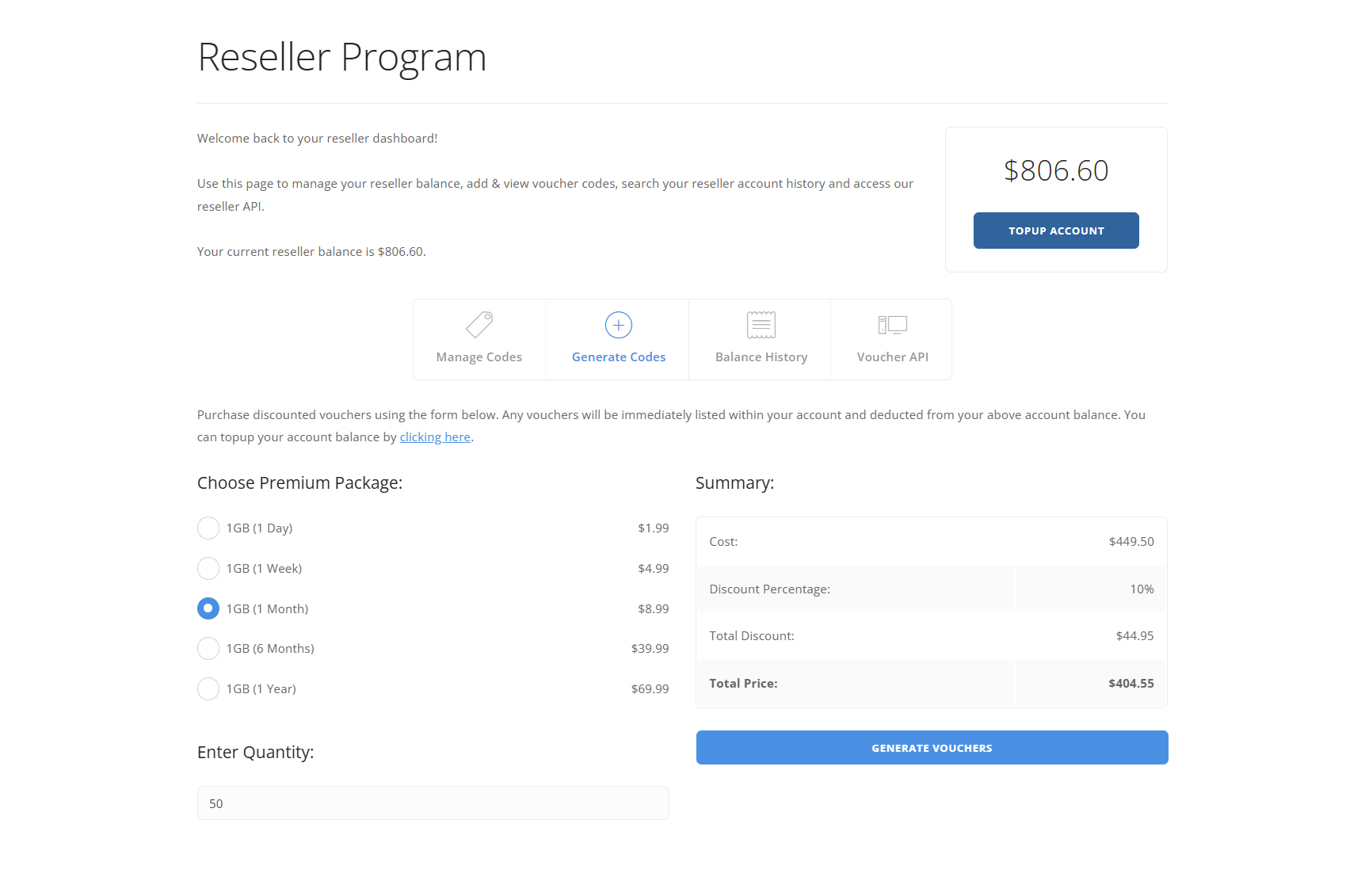
Task: Select the 1GB (1 Week) package option
Action: click(208, 568)
